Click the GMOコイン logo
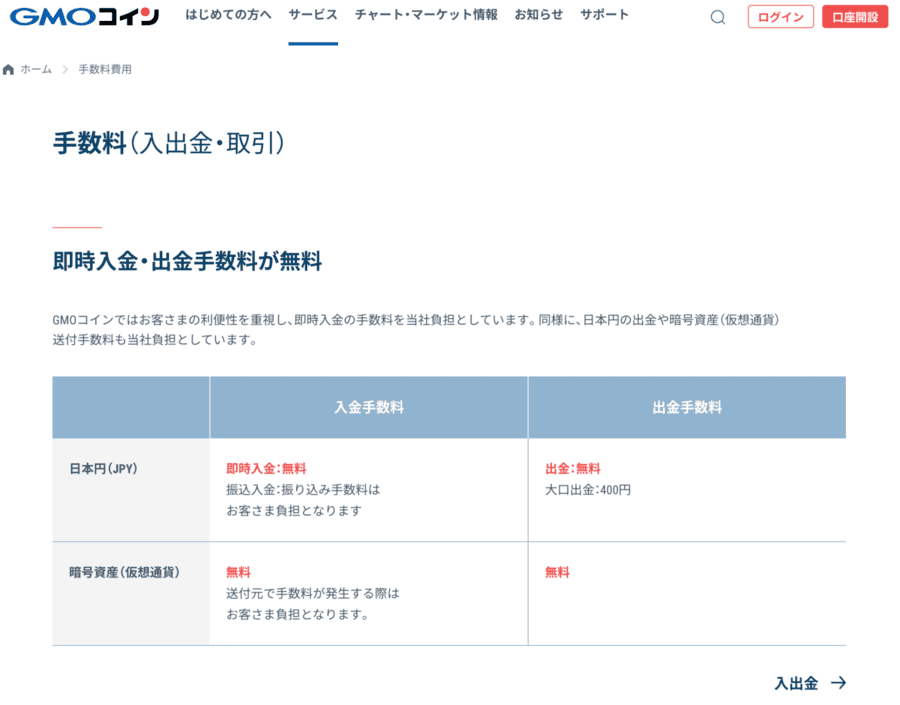 [x=85, y=17]
